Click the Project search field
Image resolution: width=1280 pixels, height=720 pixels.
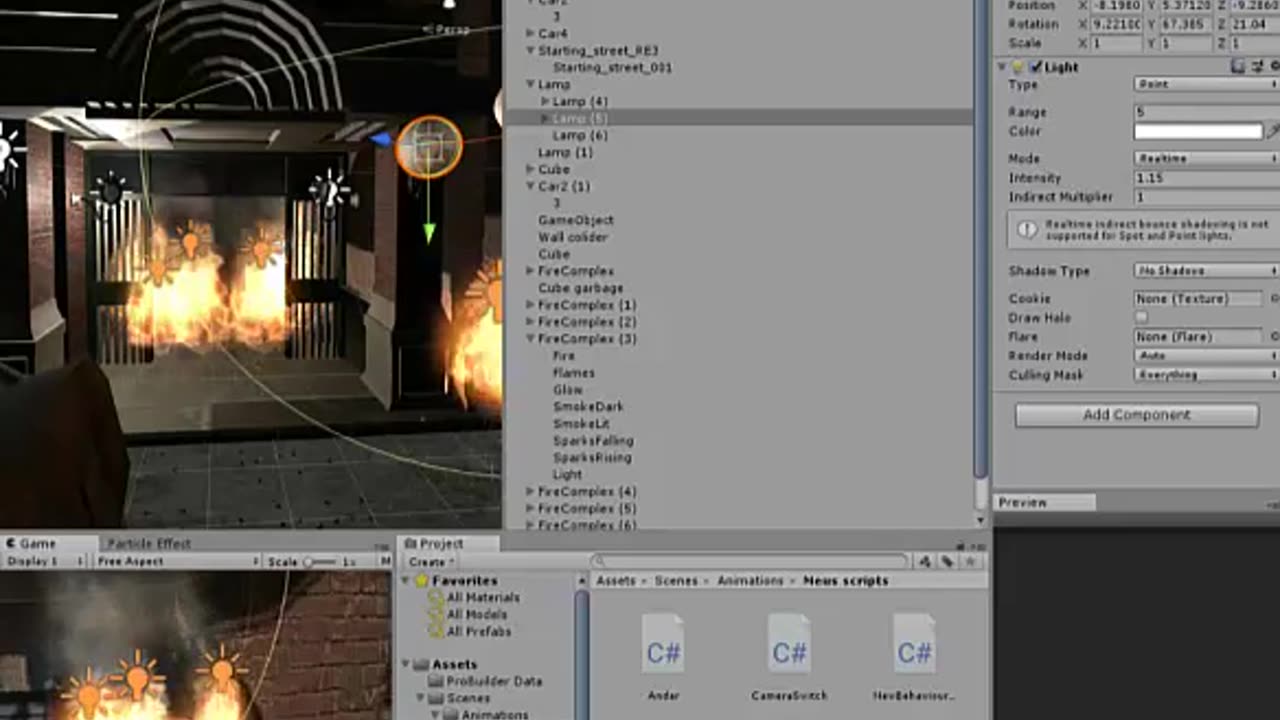(750, 562)
